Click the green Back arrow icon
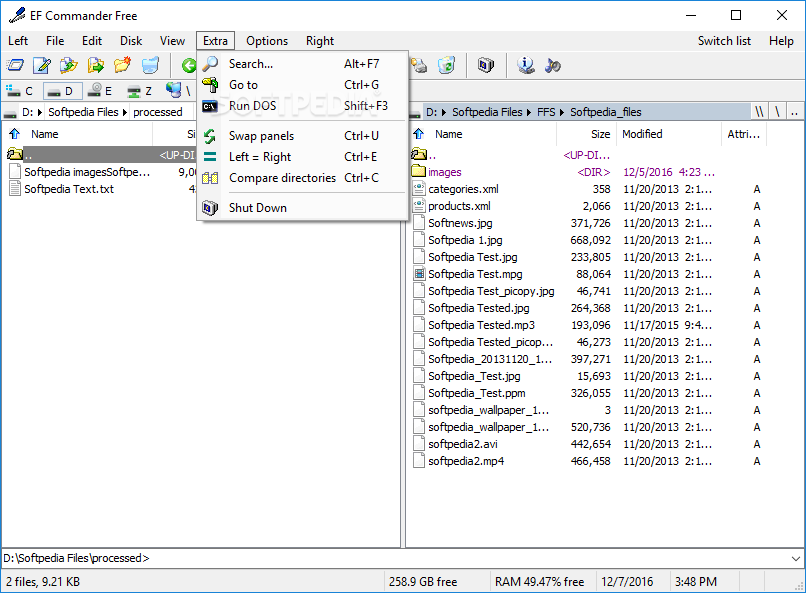The height and width of the screenshot is (593, 806). (x=189, y=65)
